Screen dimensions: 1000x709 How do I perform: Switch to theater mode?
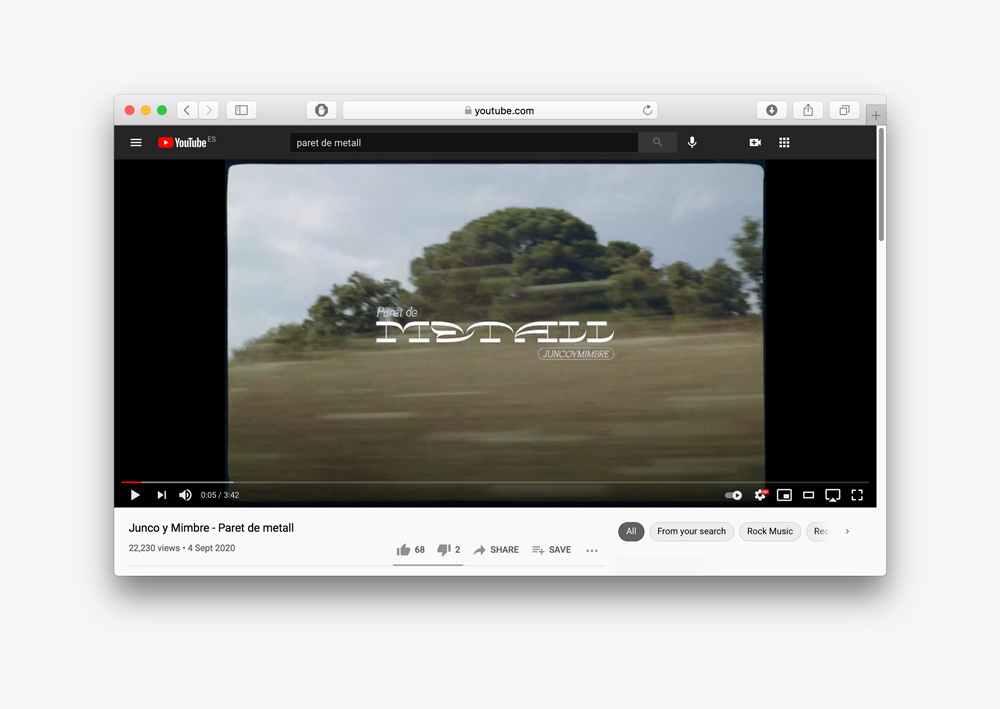click(809, 495)
